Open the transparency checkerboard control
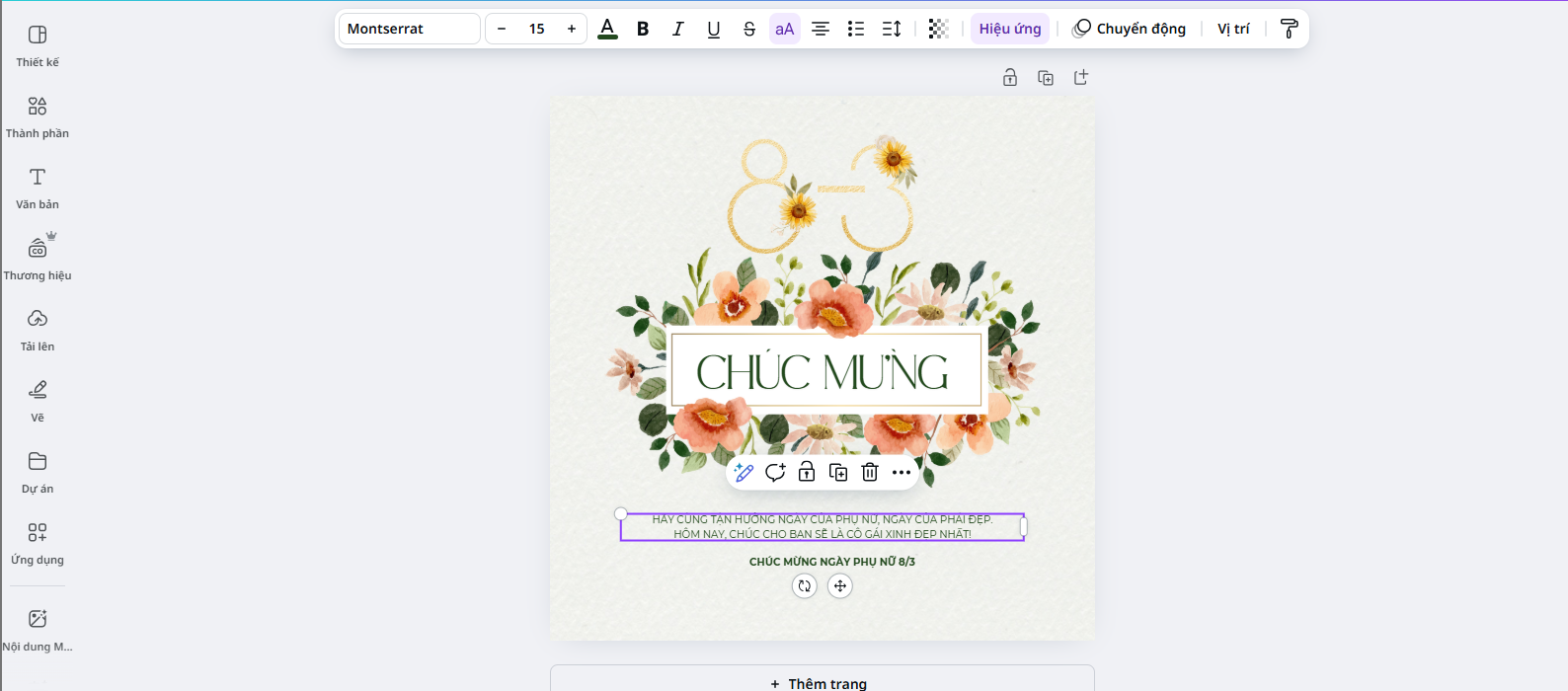 938,29
